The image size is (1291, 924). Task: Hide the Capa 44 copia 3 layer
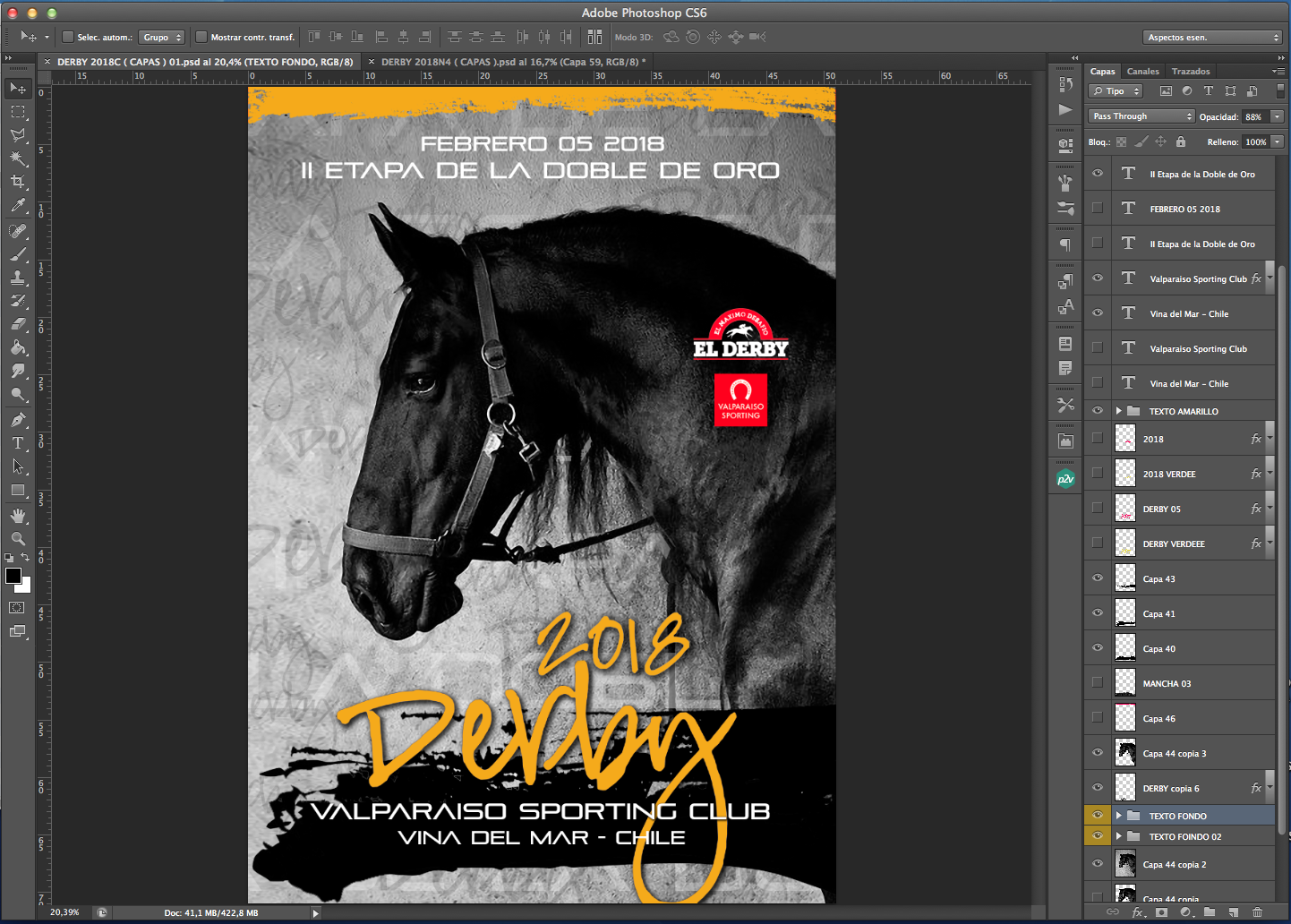point(1097,753)
